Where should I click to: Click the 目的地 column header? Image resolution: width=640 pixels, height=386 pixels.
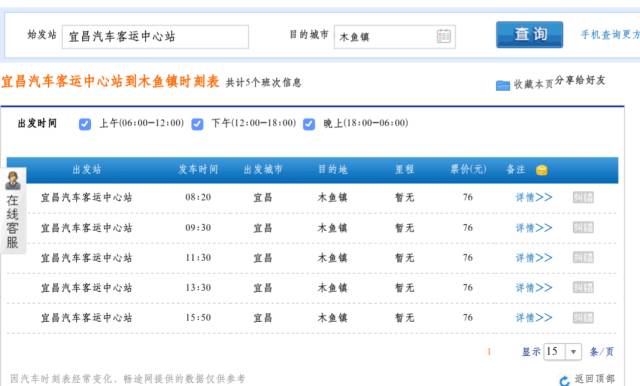click(333, 169)
